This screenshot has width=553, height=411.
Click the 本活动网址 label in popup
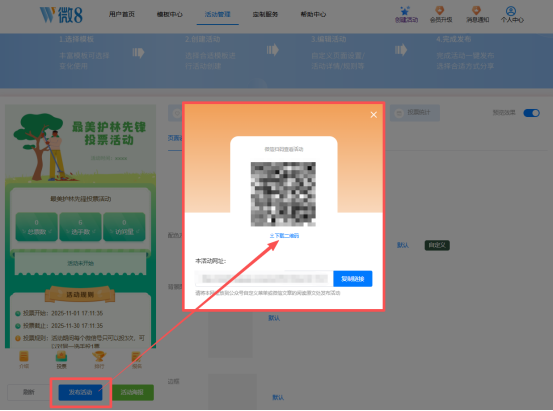pos(211,261)
